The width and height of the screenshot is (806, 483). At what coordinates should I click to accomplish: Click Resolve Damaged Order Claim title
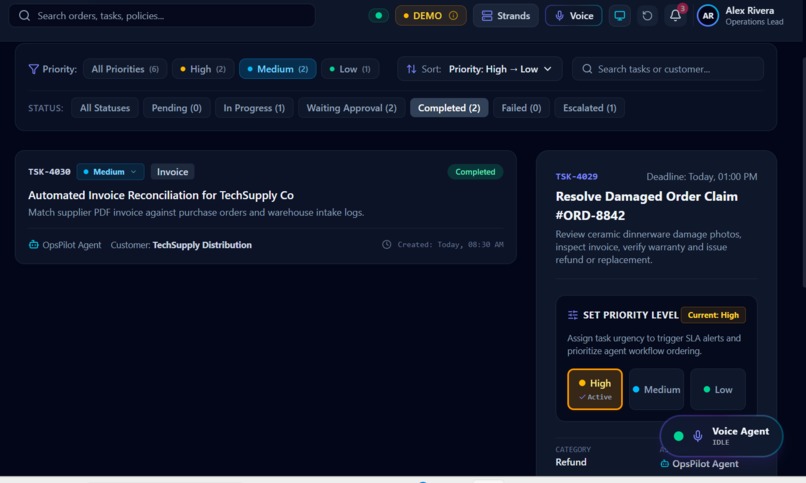pyautogui.click(x=647, y=206)
